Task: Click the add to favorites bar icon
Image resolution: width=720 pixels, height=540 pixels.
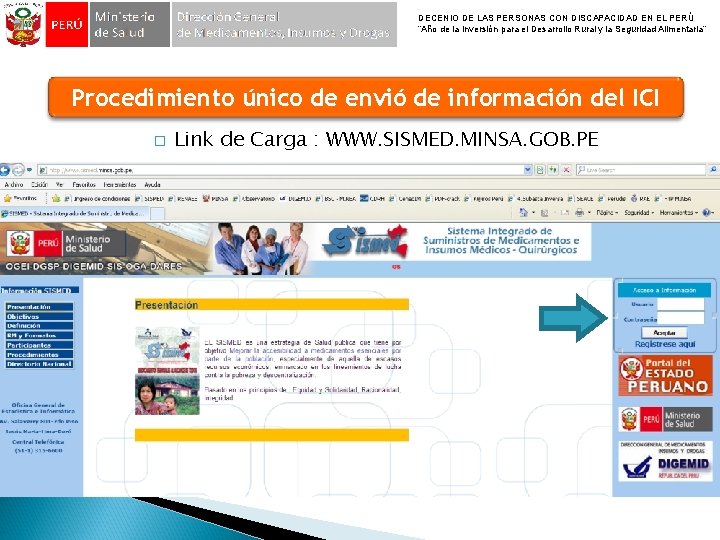Action: pos(56,199)
